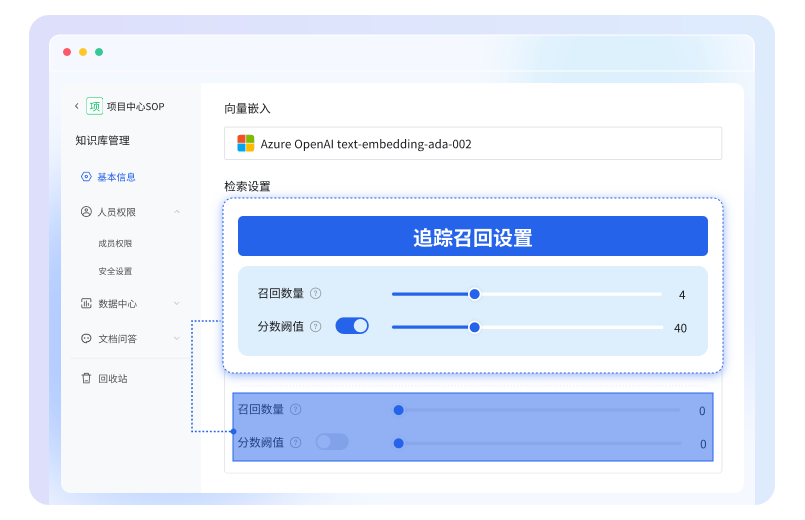Click help icon next to upper 召回数量
The height and width of the screenshot is (520, 805).
point(316,293)
